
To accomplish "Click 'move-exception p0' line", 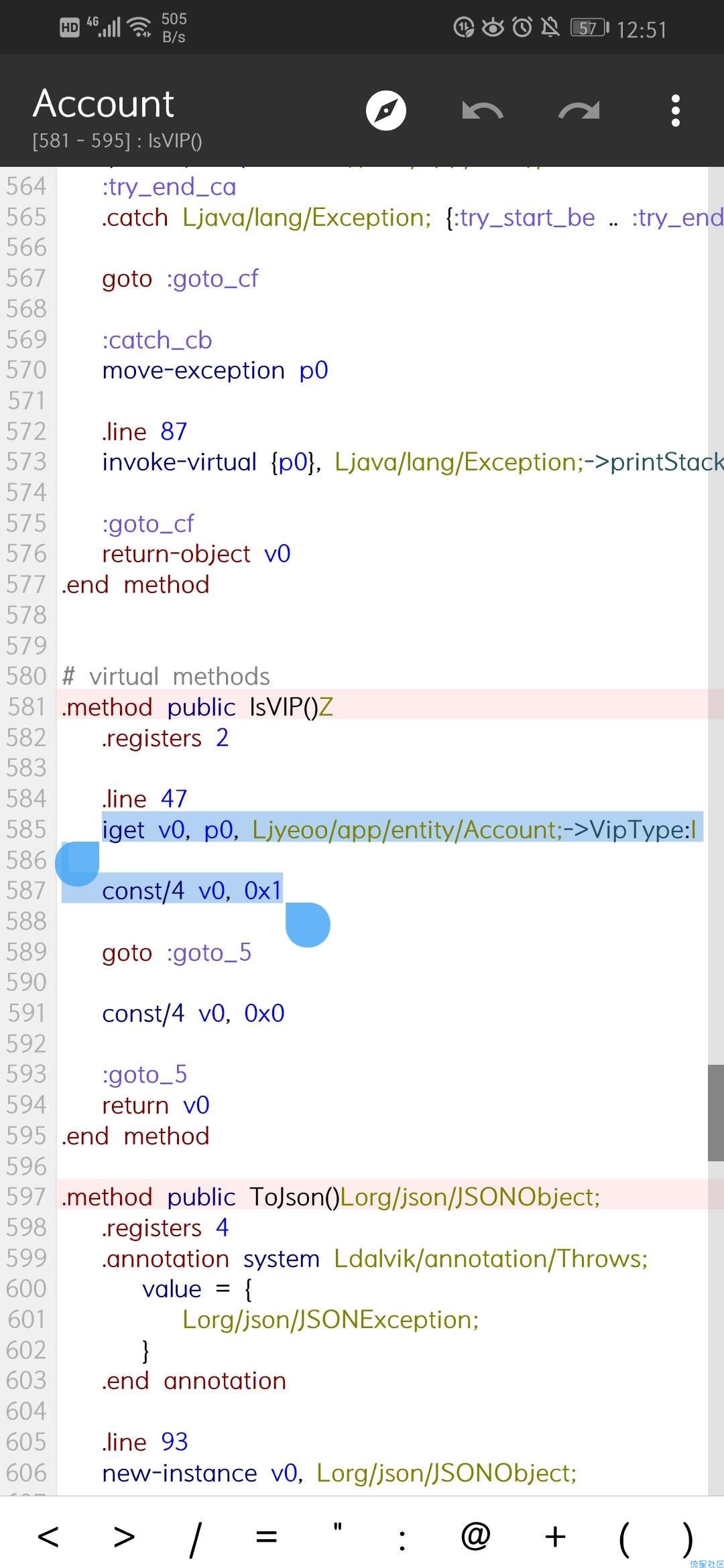I will [215, 370].
